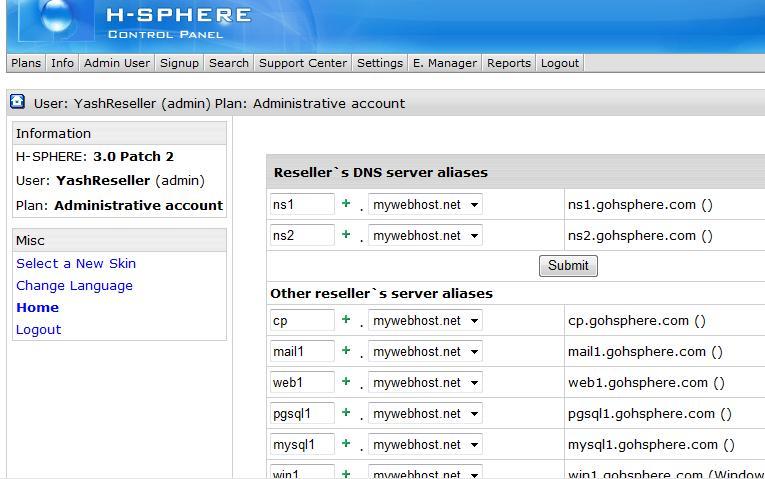Click the Other reseller`s server aliases heading
Image resolution: width=765 pixels, height=479 pixels.
pos(382,293)
